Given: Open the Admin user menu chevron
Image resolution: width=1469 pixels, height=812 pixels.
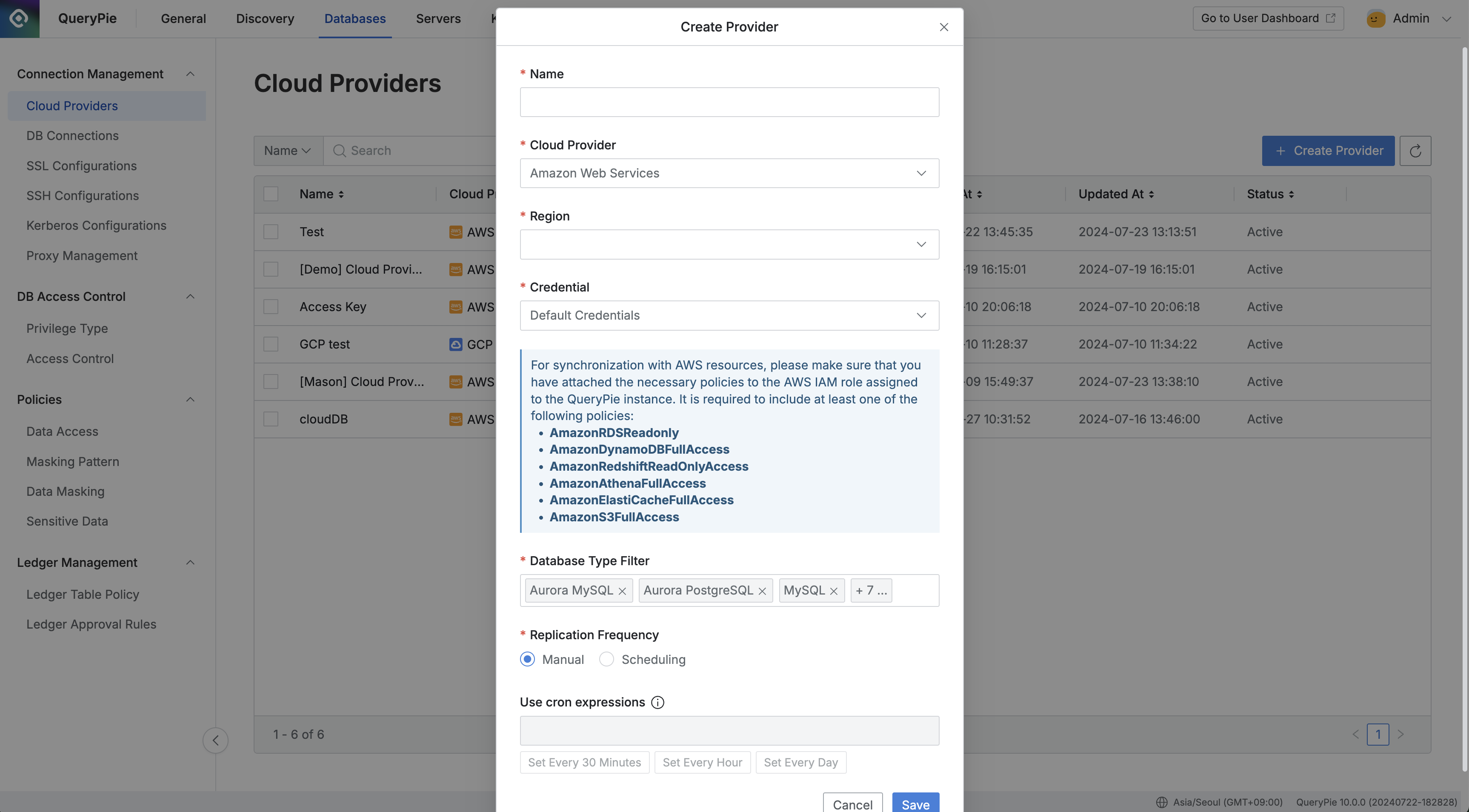Looking at the screenshot, I should click(x=1446, y=19).
